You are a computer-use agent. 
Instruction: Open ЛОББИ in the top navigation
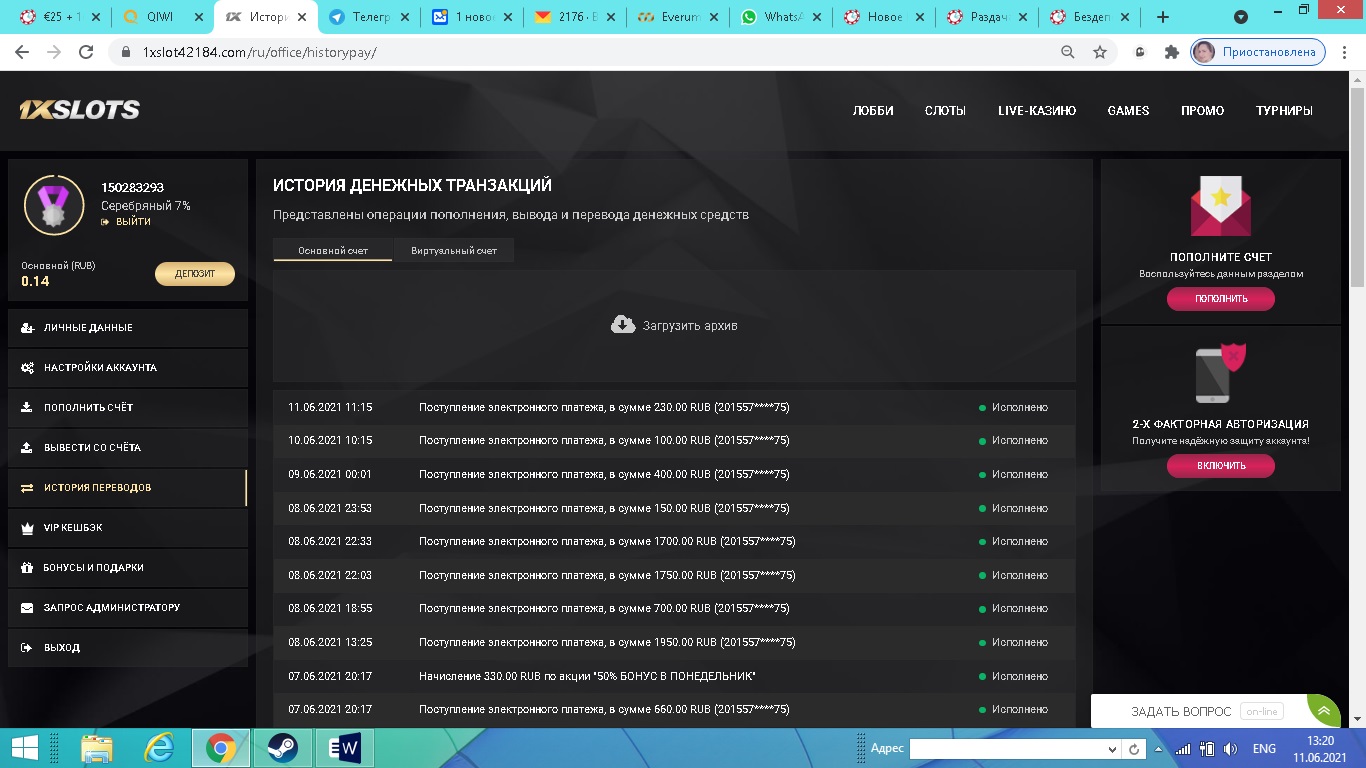(873, 111)
